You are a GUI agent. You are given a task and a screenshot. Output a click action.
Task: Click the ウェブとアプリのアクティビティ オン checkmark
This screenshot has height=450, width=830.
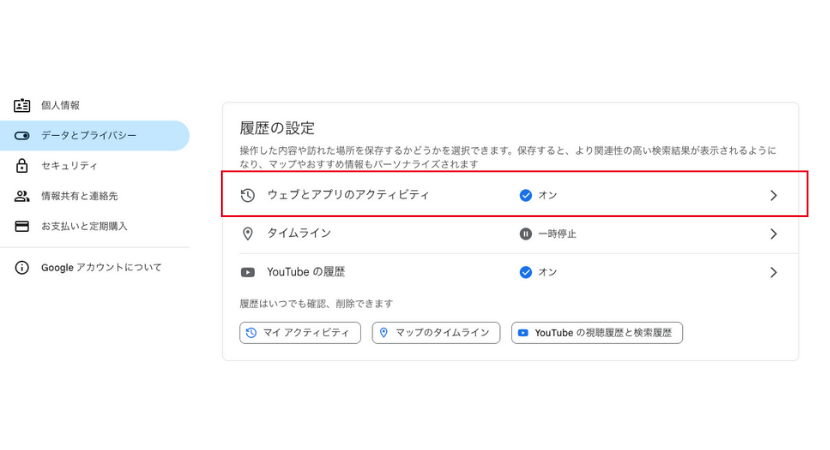click(x=525, y=195)
